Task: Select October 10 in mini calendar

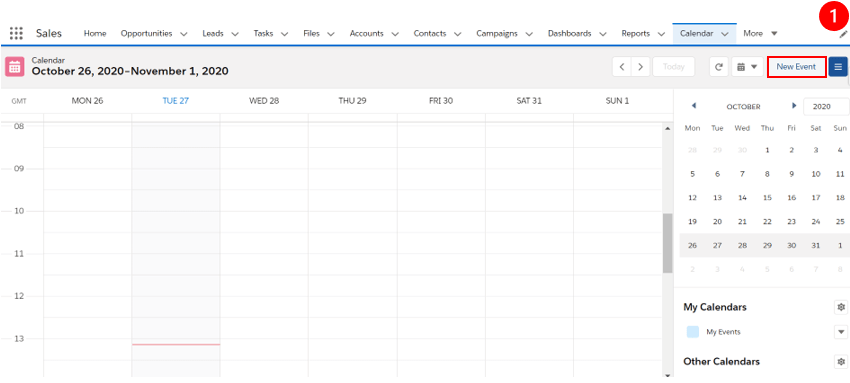Action: coord(816,174)
